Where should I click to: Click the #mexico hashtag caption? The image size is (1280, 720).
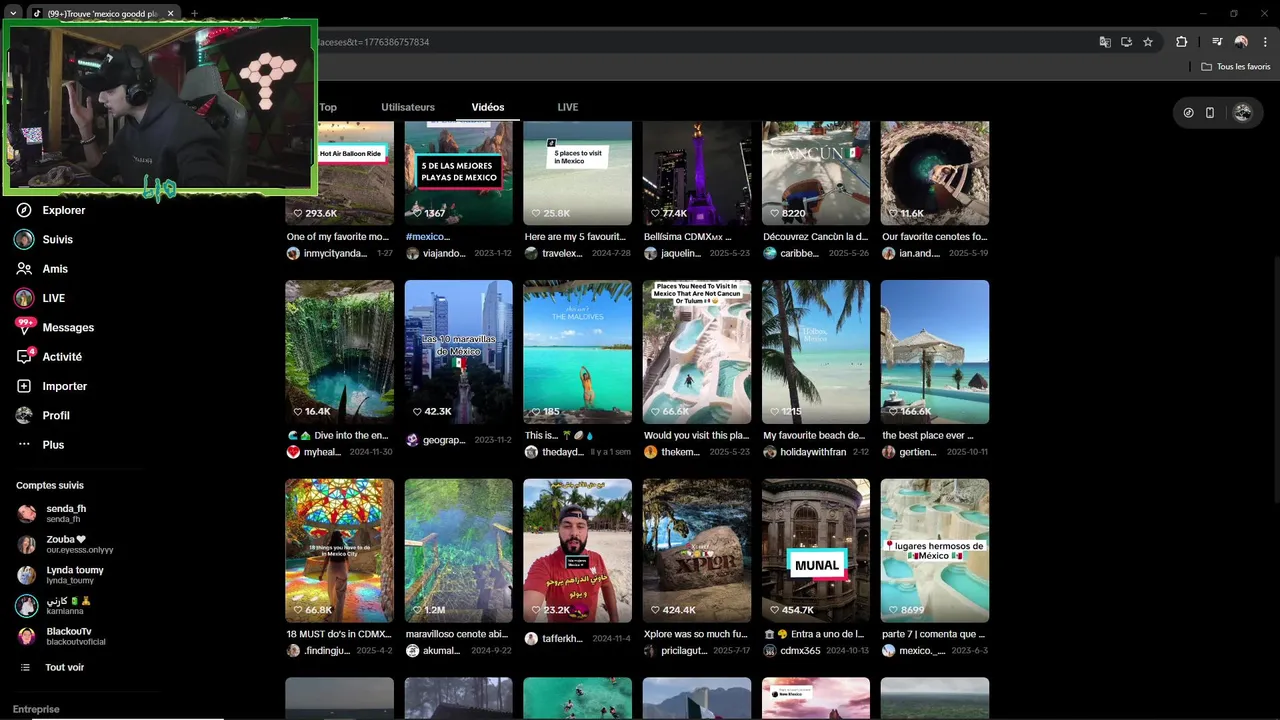point(427,237)
